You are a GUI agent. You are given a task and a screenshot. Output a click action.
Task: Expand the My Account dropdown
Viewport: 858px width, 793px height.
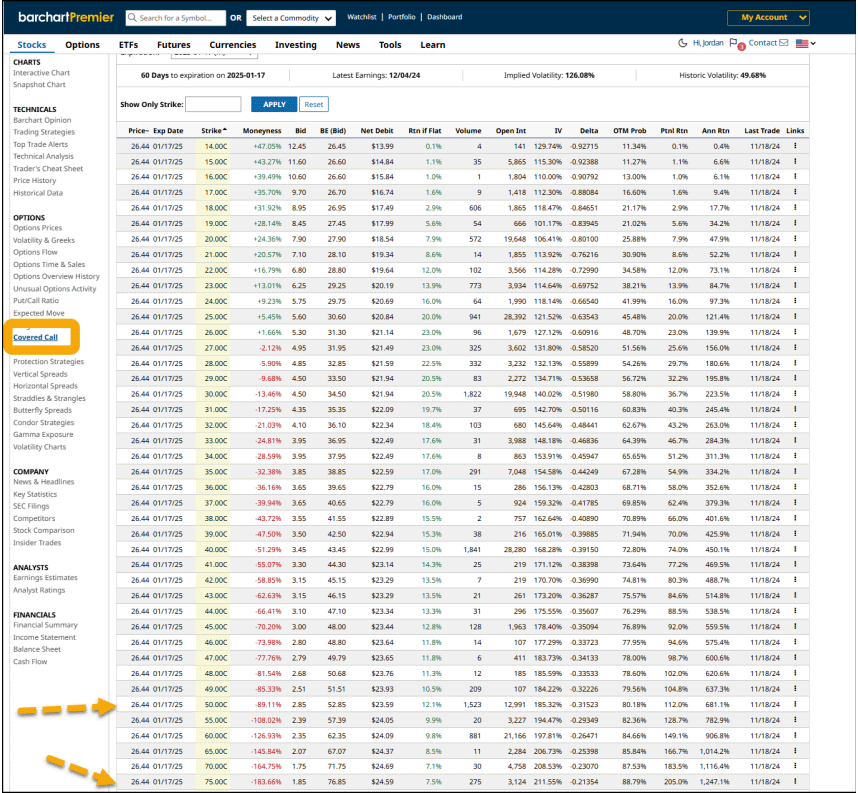tap(768, 18)
